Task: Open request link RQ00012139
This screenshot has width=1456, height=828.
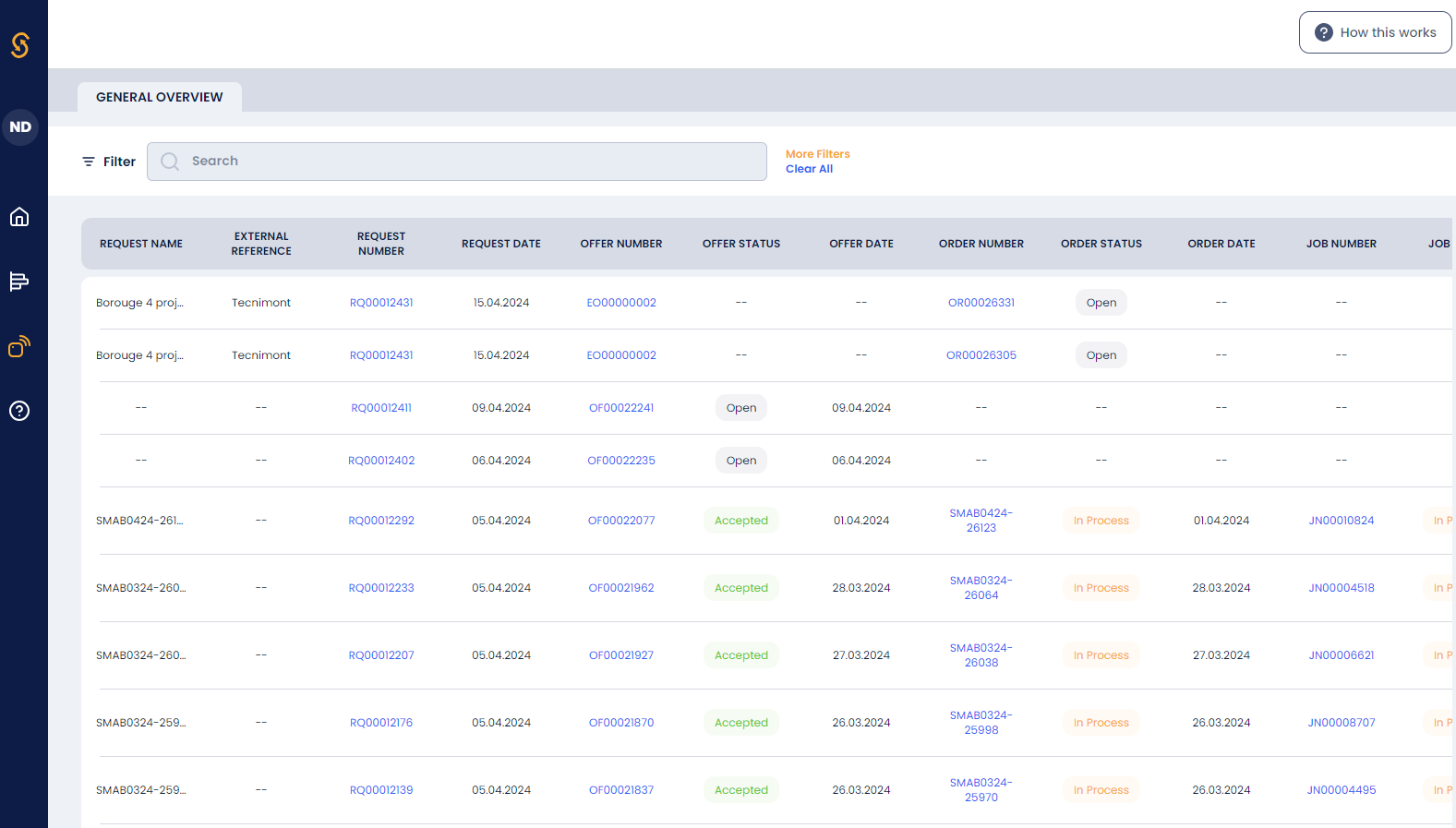Action: click(381, 790)
